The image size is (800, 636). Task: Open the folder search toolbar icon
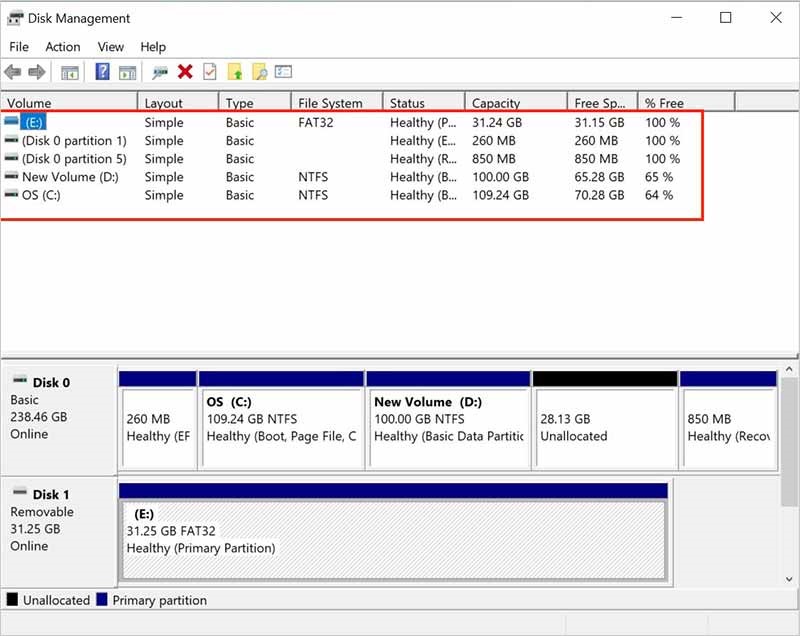pos(259,71)
